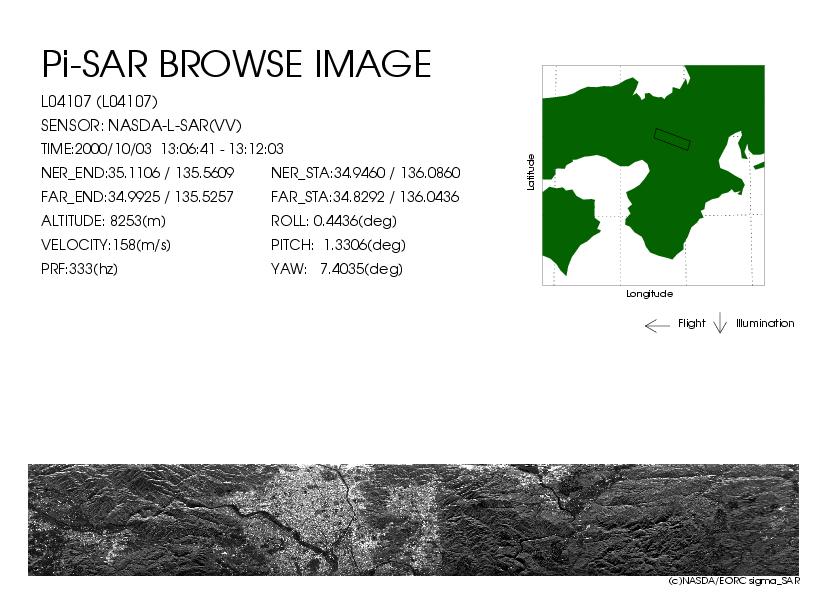Open the SAR browse image strip
The width and height of the screenshot is (822, 595).
414,520
